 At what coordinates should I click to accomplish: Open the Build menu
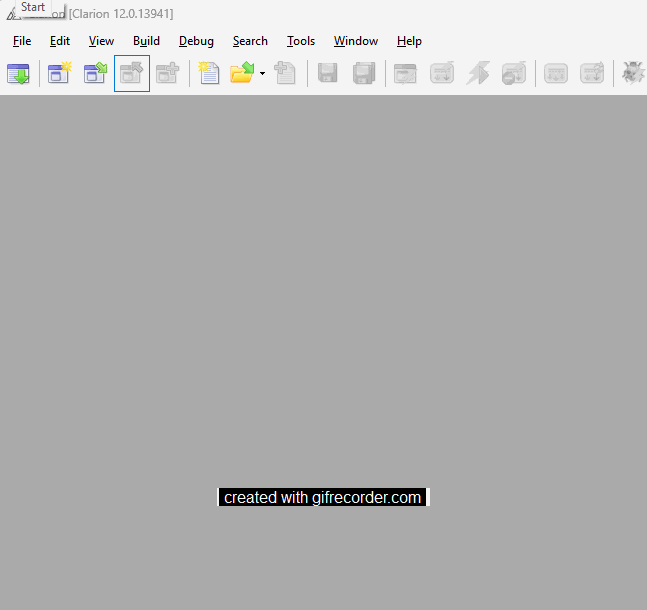146,41
